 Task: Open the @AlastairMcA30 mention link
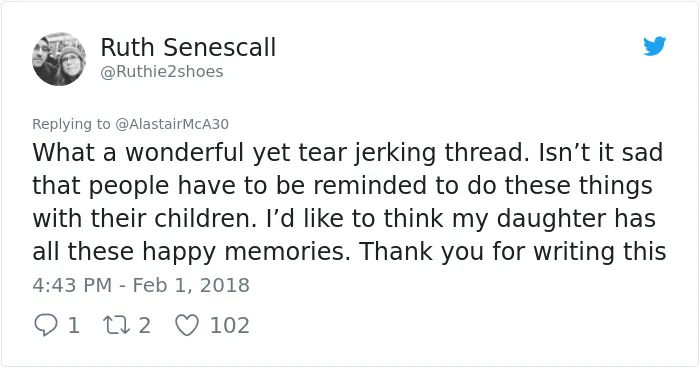pos(172,124)
